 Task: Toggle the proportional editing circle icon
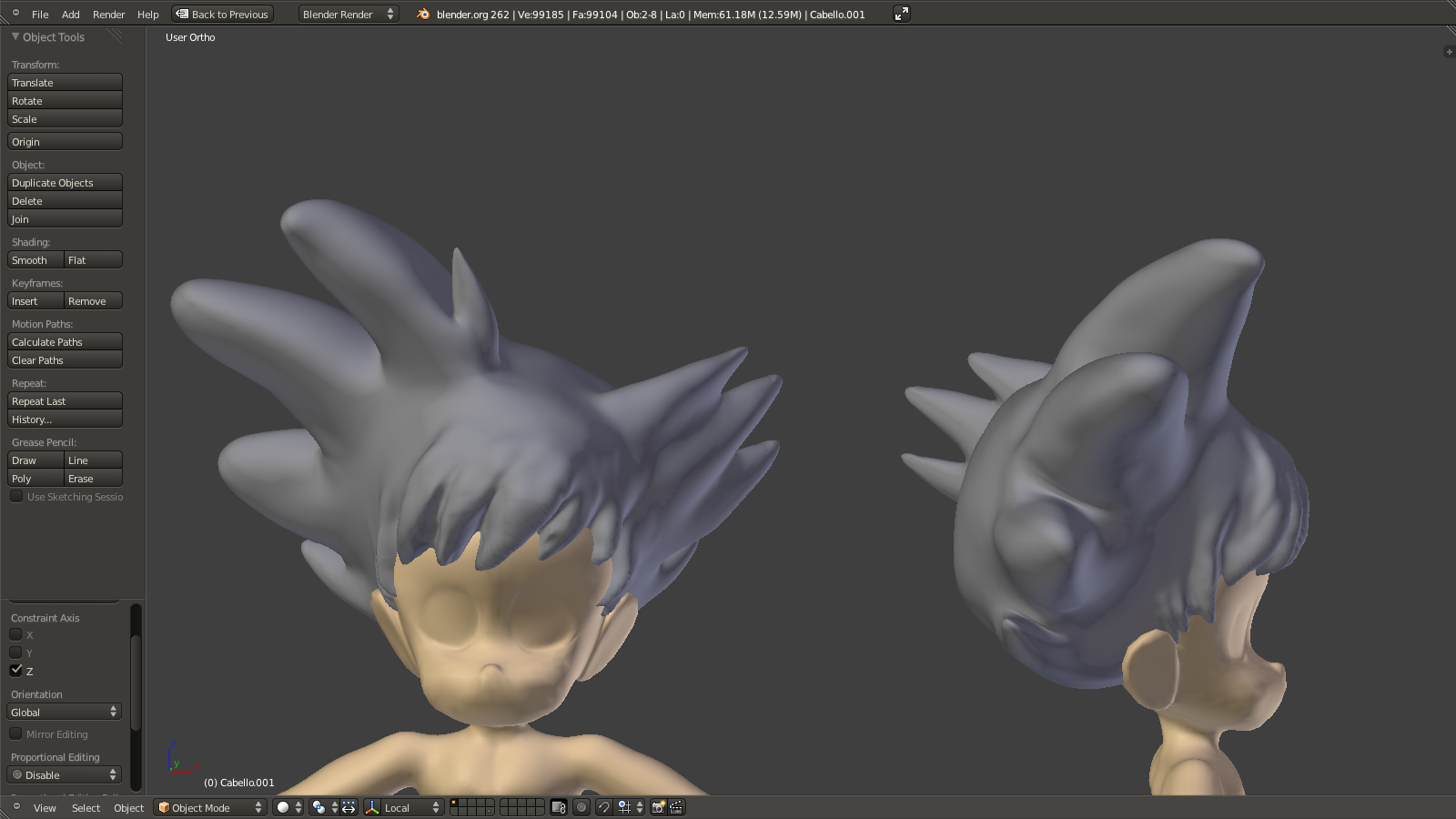581,807
